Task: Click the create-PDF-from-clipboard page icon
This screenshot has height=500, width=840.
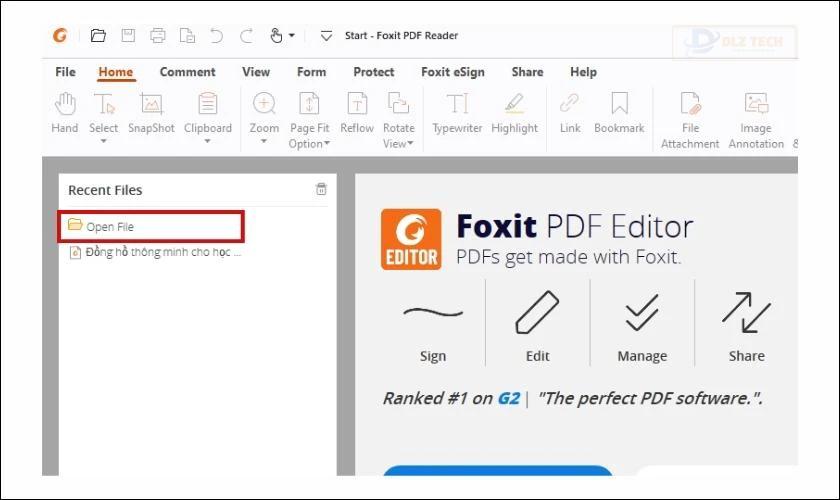Action: click(187, 35)
